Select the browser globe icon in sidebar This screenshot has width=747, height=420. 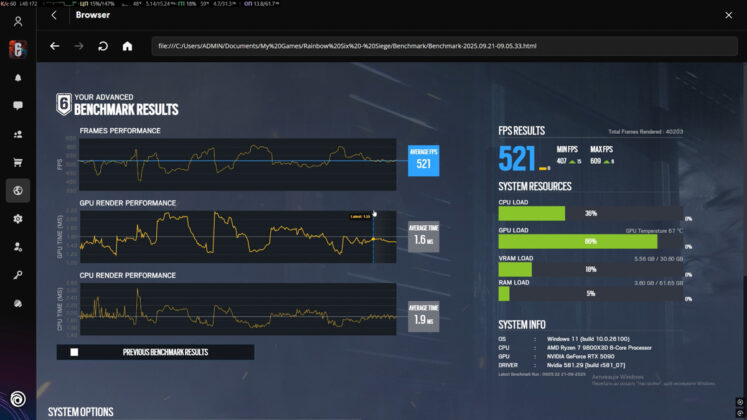(18, 190)
